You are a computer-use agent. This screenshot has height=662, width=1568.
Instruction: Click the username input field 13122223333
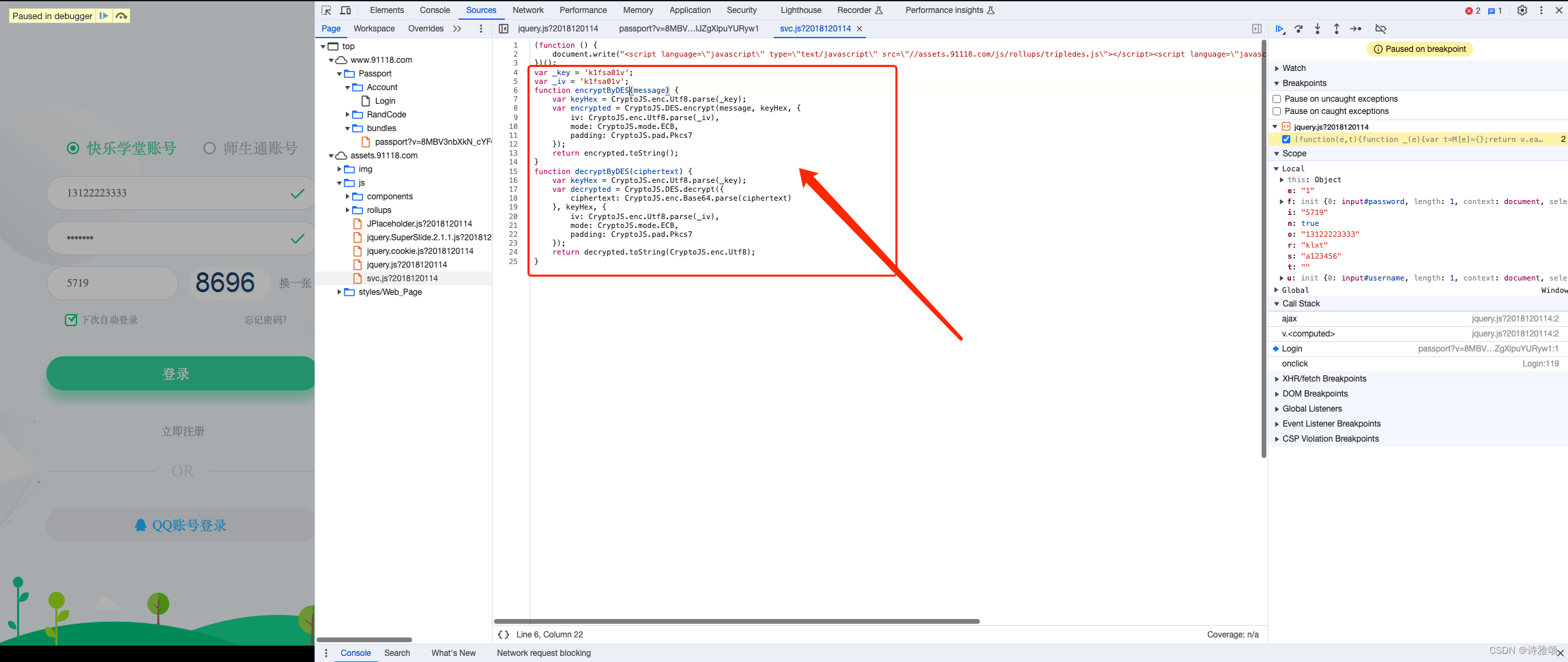[x=180, y=193]
